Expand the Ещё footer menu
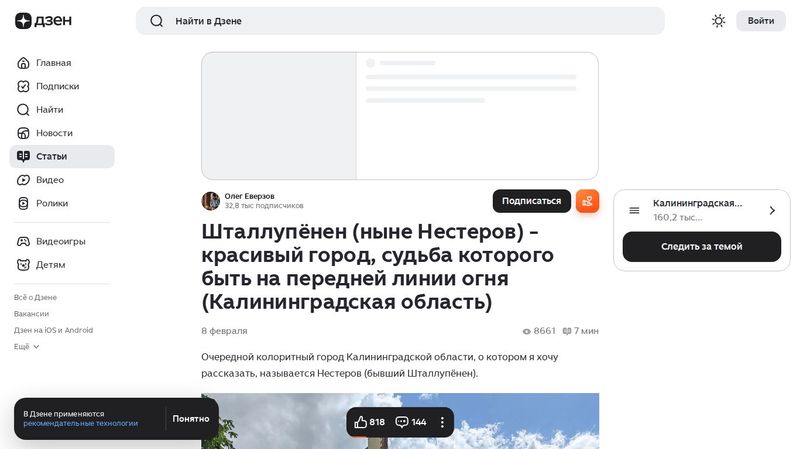Screen dimensions: 800x449 (x=27, y=346)
